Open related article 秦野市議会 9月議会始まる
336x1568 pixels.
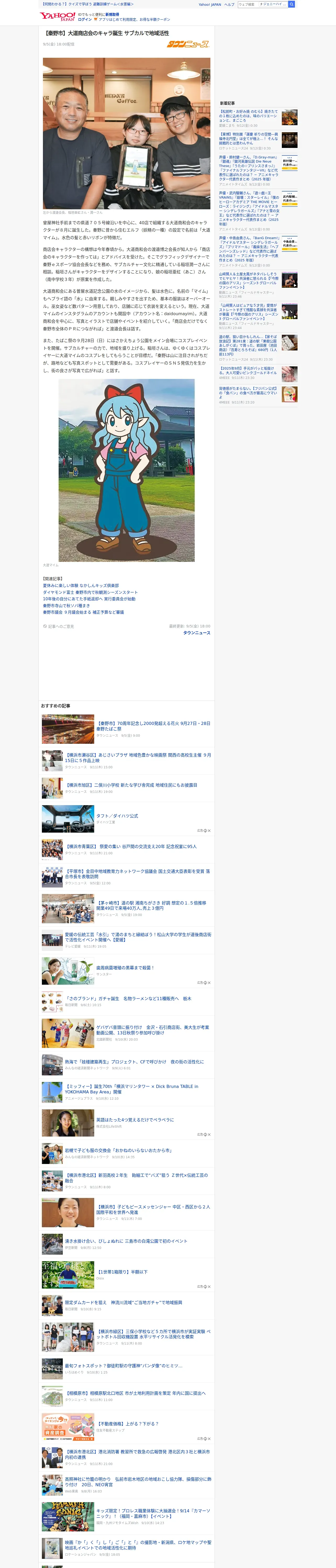coord(83,612)
